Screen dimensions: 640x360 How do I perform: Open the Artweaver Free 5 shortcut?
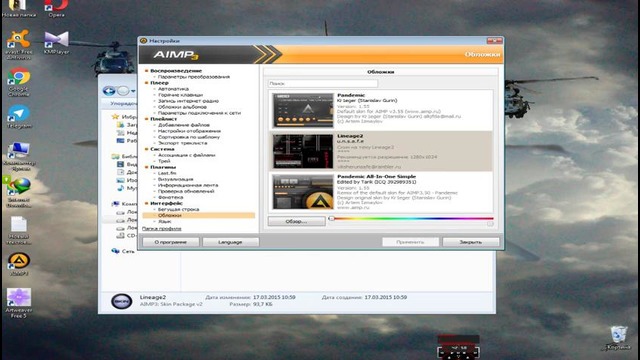tap(19, 302)
